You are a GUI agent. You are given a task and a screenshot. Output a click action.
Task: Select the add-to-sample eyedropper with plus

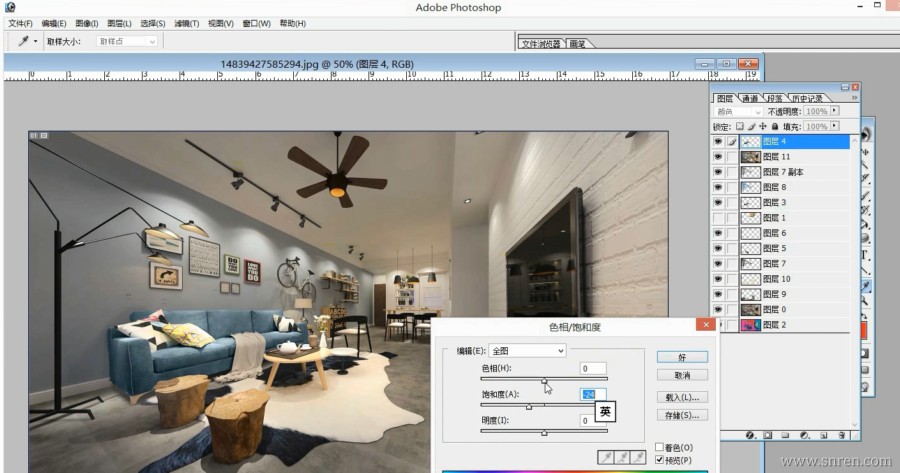pyautogui.click(x=622, y=457)
